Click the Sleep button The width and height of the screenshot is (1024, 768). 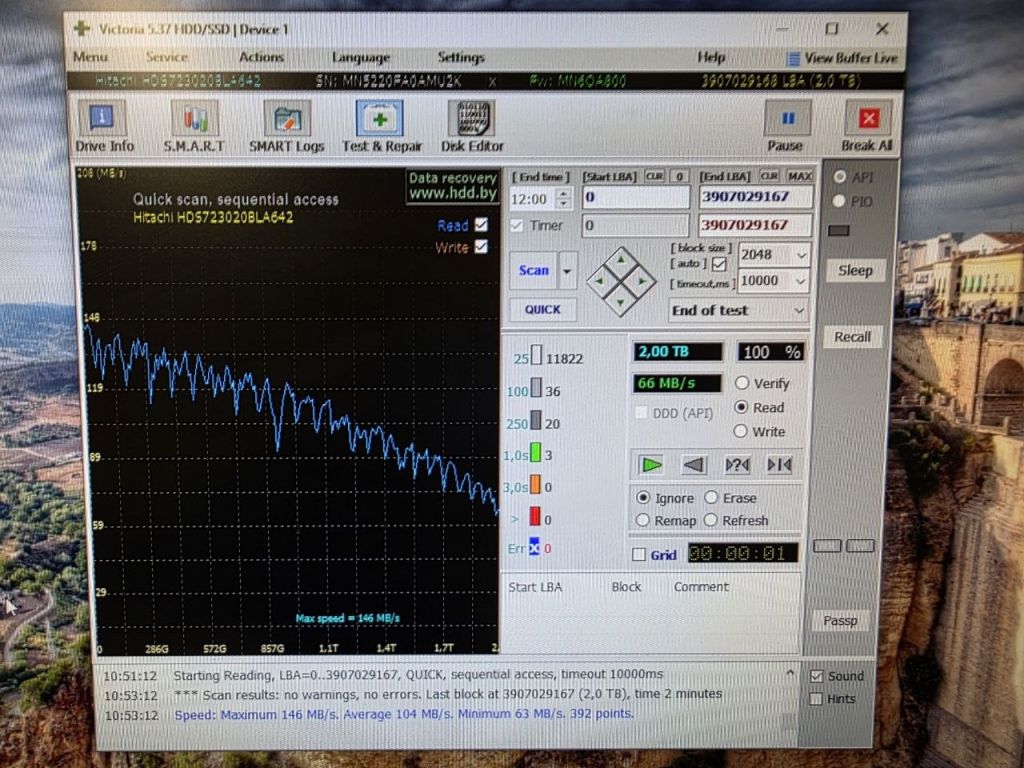[855, 270]
